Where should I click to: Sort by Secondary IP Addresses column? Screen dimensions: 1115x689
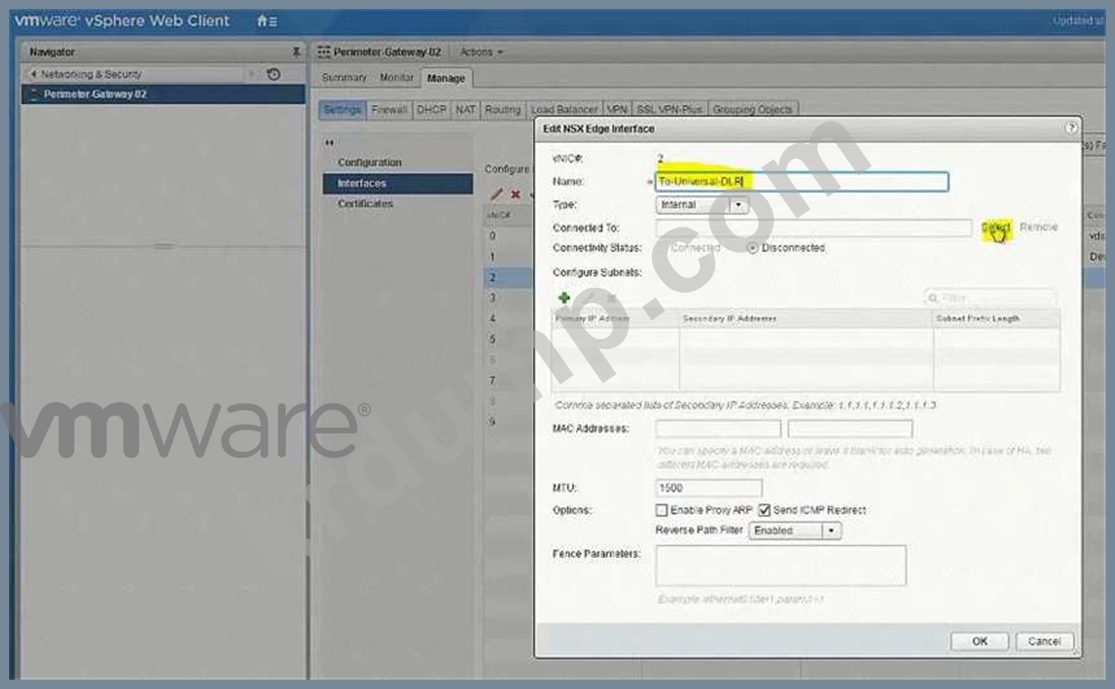pos(806,319)
